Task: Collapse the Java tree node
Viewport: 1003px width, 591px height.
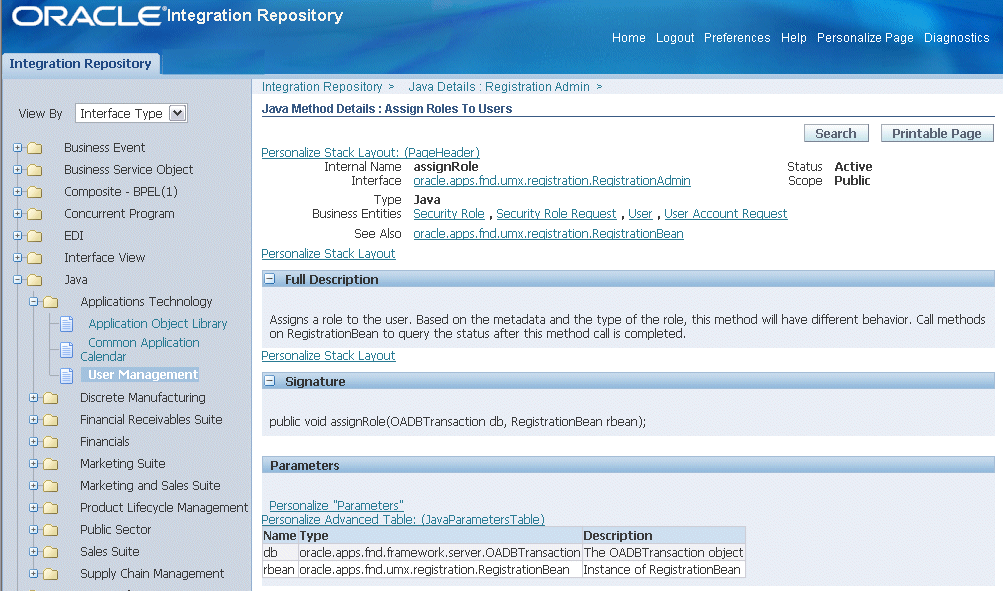Action: pos(18,280)
